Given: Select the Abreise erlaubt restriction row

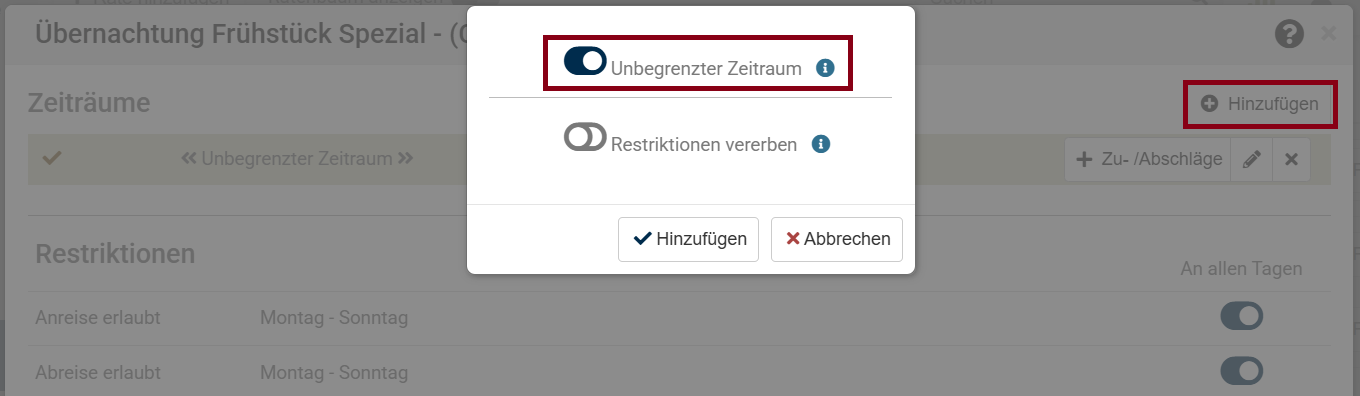Looking at the screenshot, I should [x=680, y=372].
